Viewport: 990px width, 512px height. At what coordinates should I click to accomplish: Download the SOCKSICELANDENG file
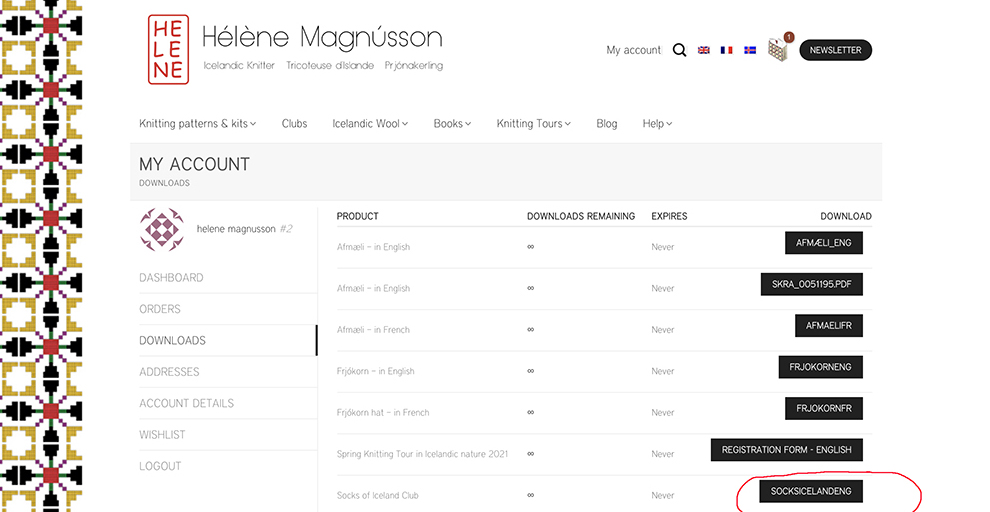coord(811,491)
